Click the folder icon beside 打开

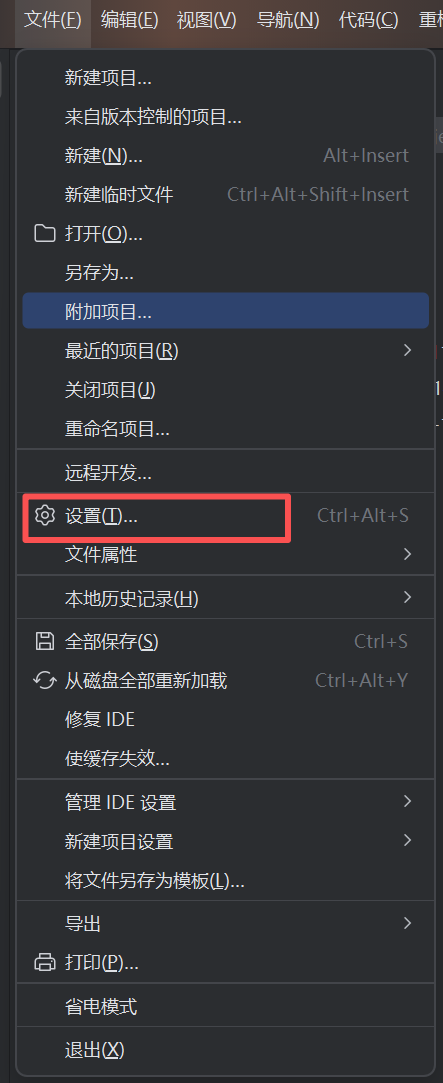coord(45,233)
